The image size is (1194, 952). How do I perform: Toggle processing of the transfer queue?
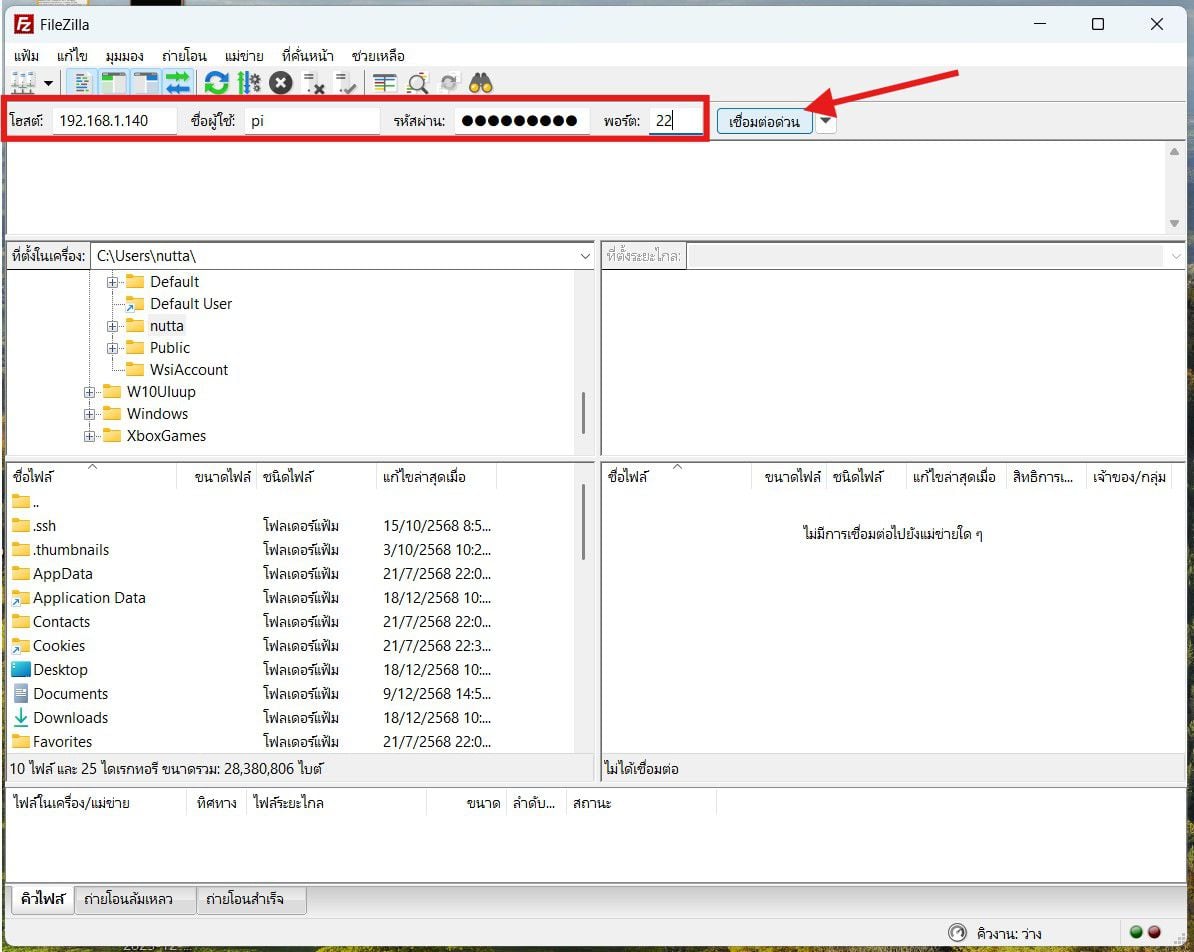249,82
